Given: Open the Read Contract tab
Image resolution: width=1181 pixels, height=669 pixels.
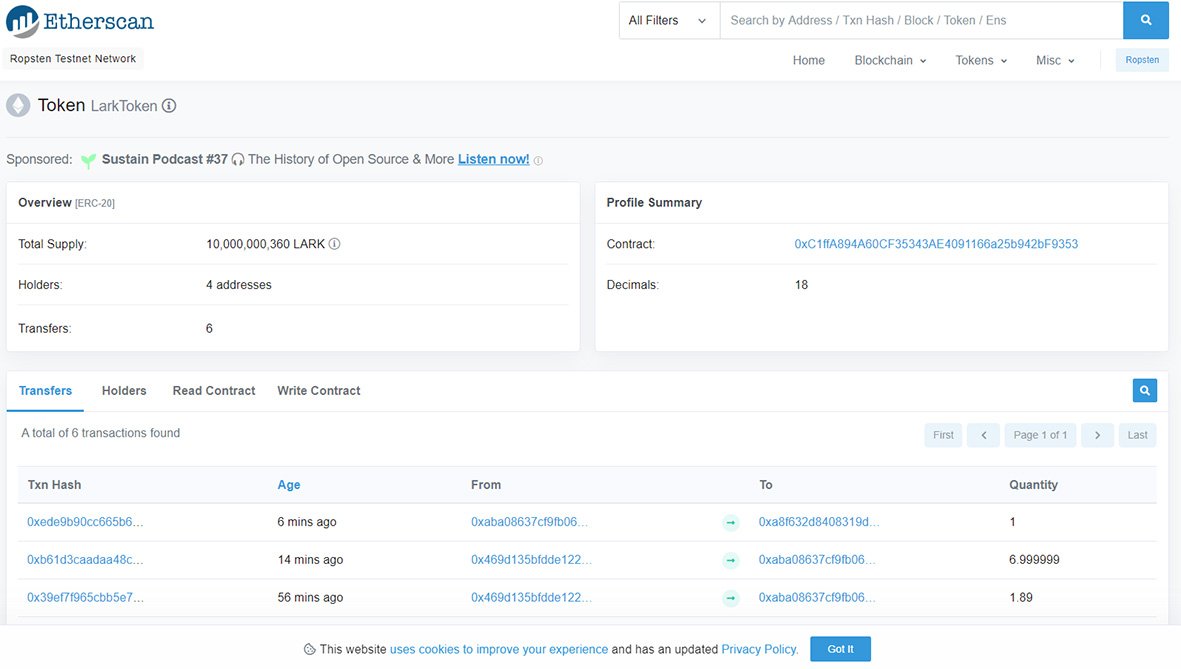Looking at the screenshot, I should (x=214, y=391).
